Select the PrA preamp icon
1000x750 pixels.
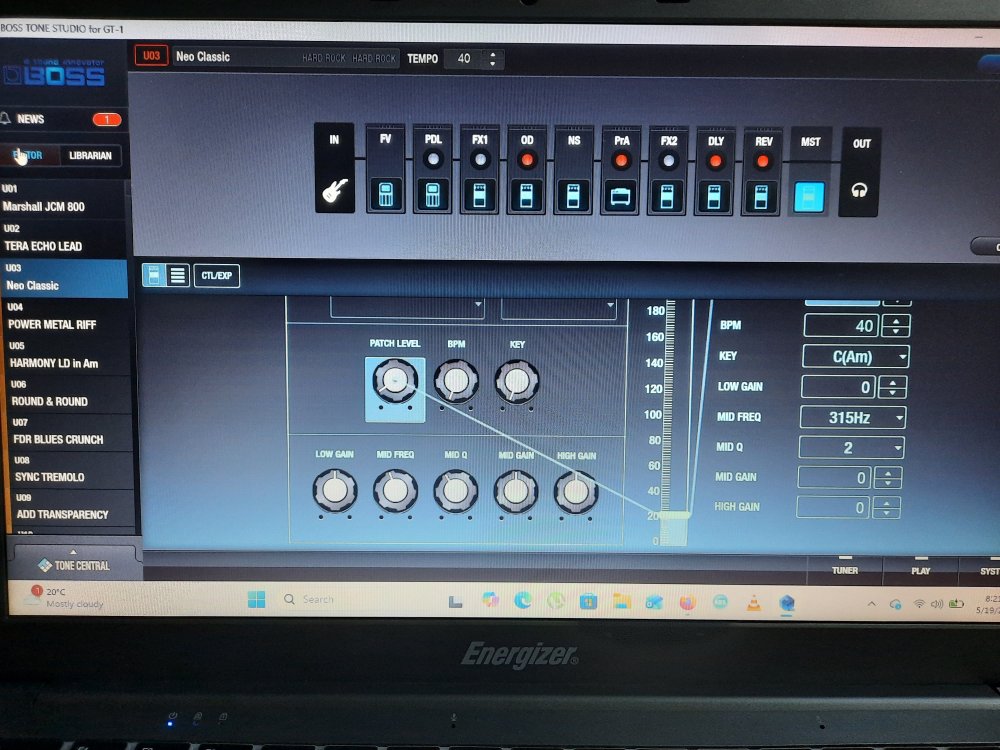tap(621, 196)
